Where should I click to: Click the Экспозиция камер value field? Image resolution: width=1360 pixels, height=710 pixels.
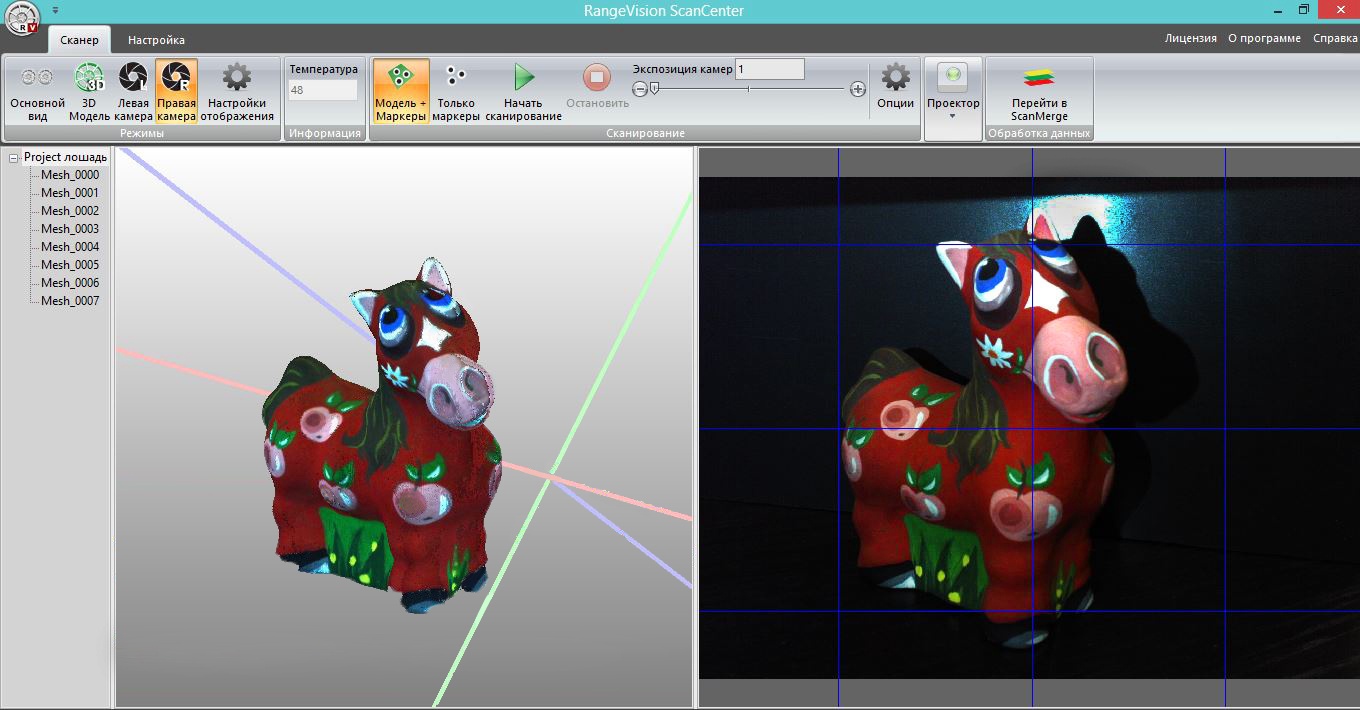769,69
